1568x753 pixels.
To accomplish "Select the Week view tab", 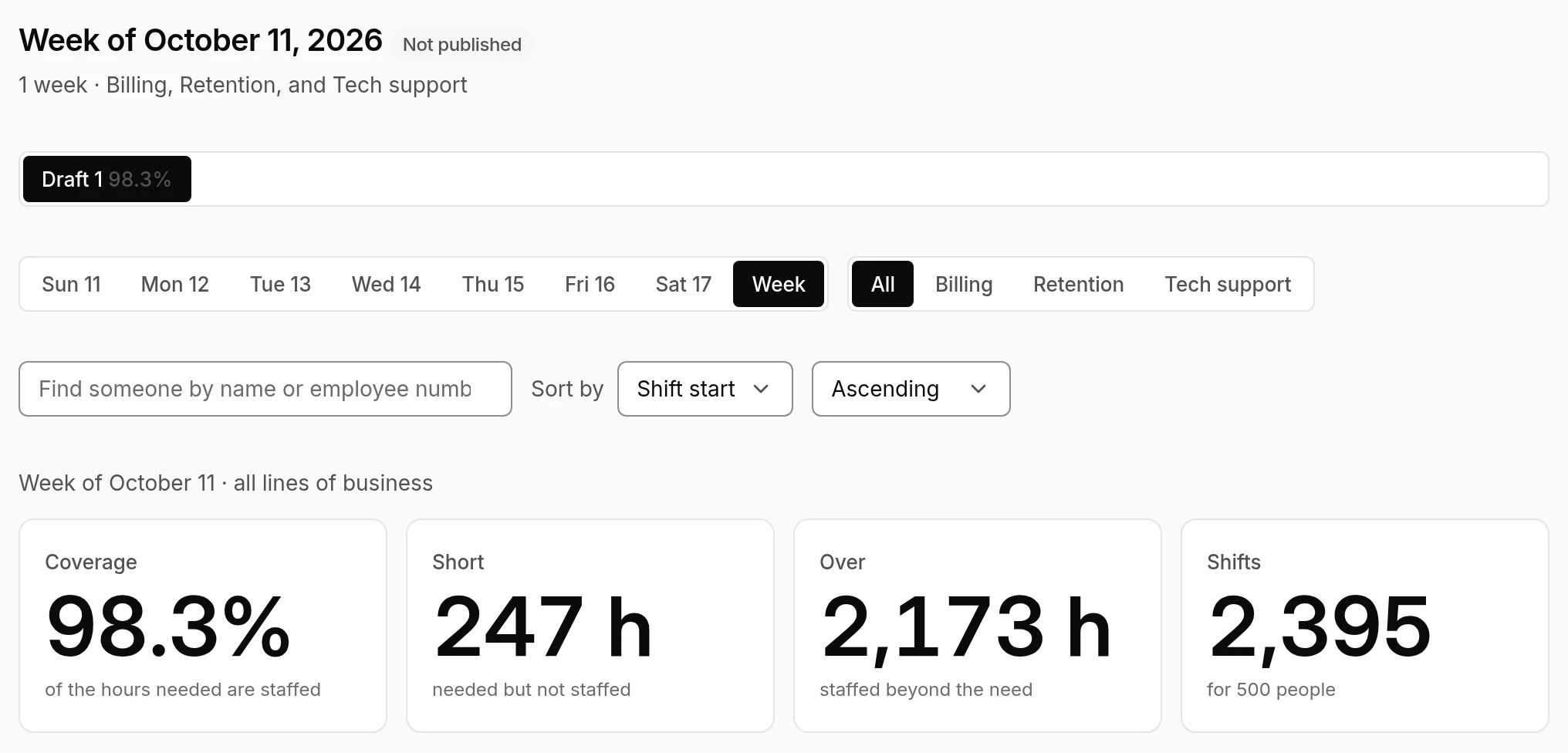I will 779,284.
